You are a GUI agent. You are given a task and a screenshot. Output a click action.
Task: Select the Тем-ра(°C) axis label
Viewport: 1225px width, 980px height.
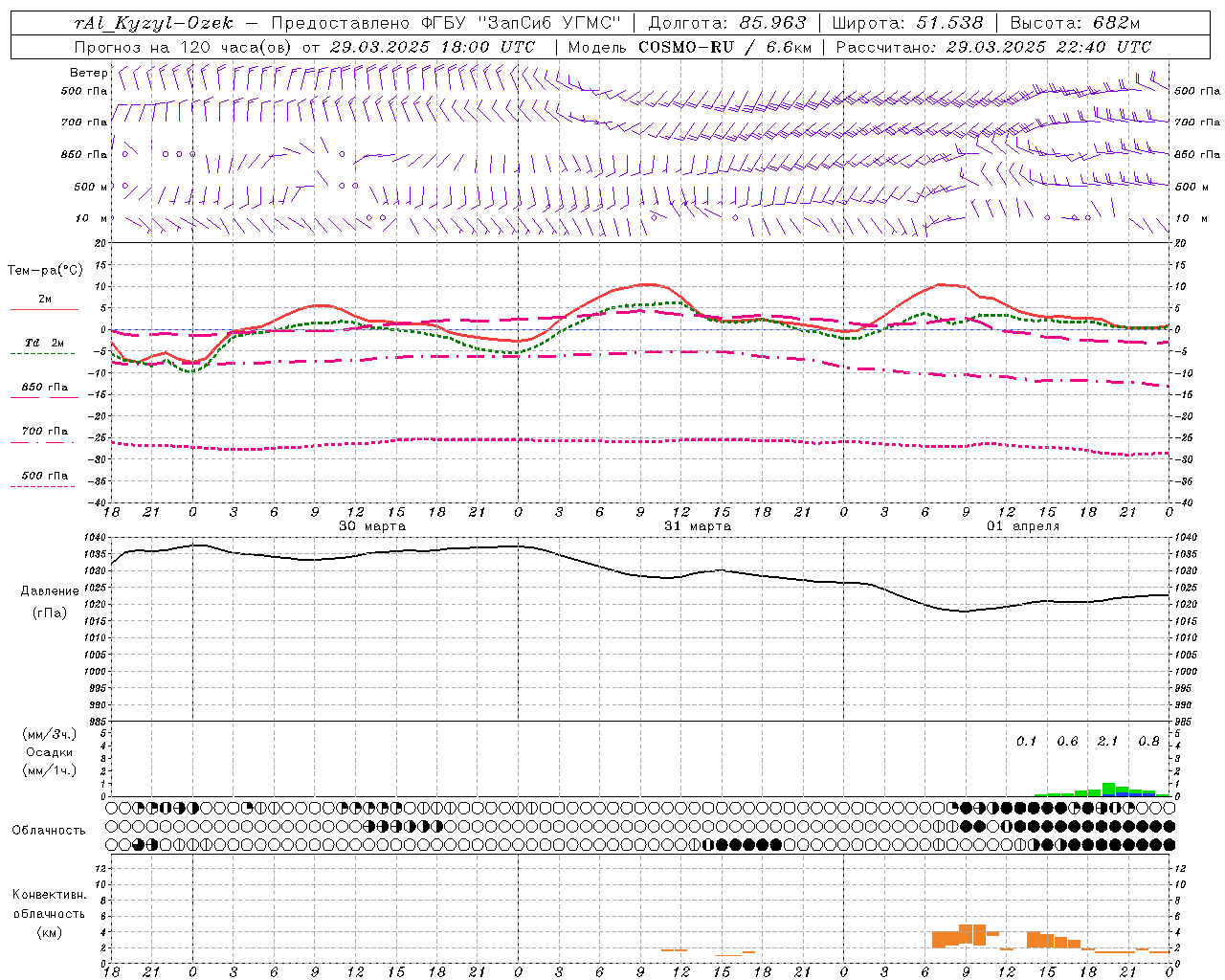(45, 271)
